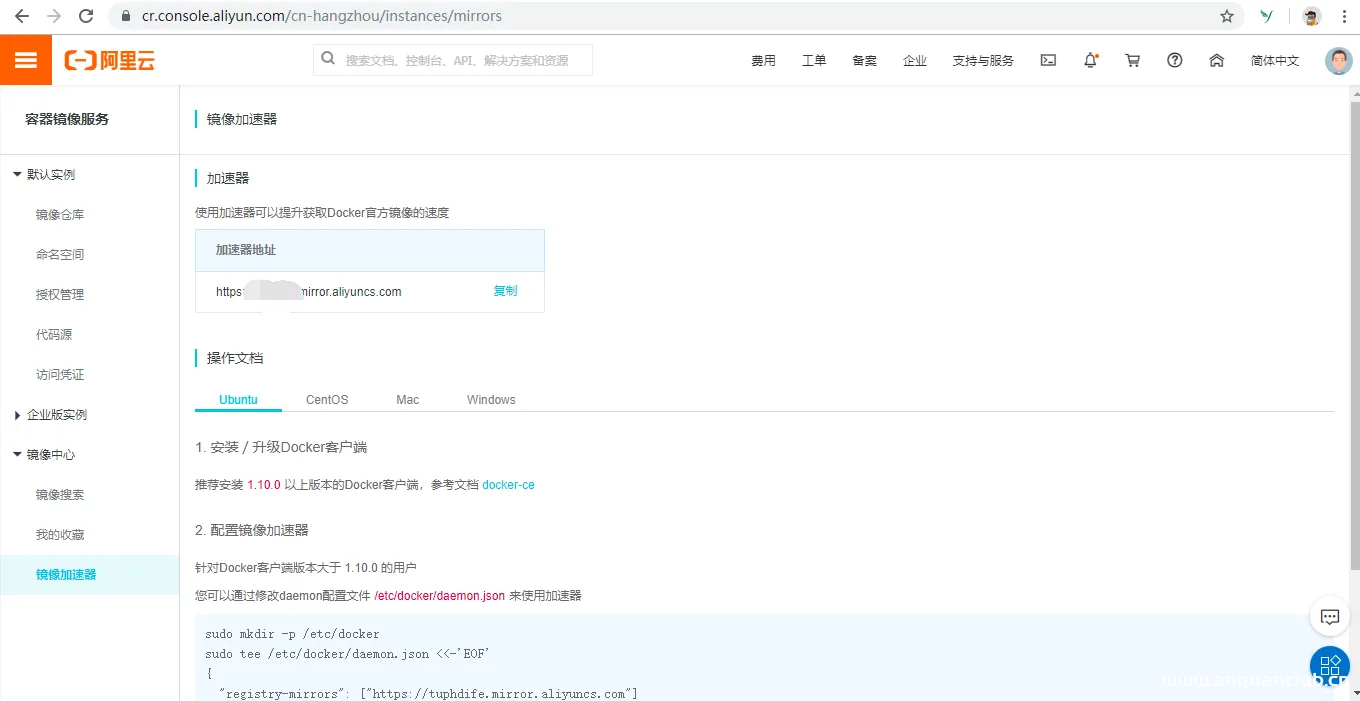
Task: Open 授权管理 in sidebar
Action: pyautogui.click(x=60, y=294)
